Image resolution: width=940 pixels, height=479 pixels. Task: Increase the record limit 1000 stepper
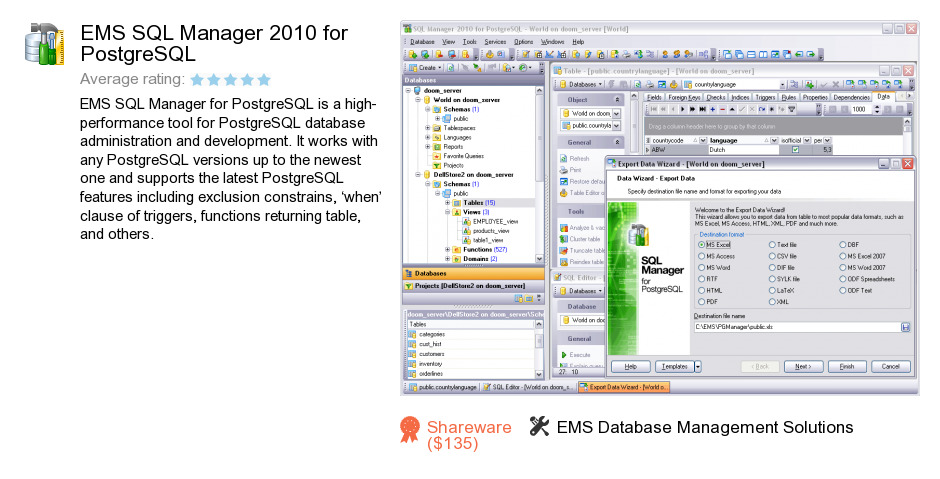pos(877,107)
